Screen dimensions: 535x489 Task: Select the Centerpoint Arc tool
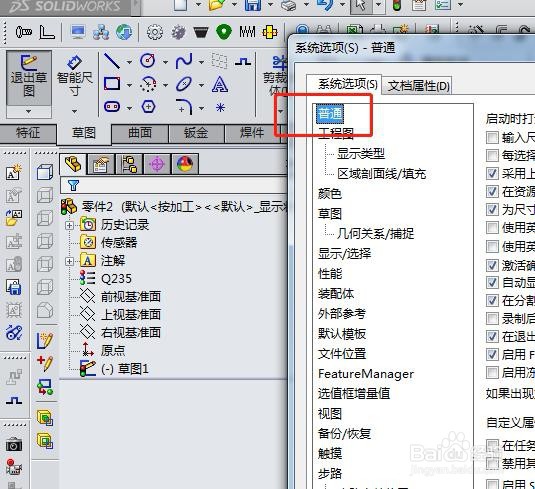pyautogui.click(x=148, y=84)
